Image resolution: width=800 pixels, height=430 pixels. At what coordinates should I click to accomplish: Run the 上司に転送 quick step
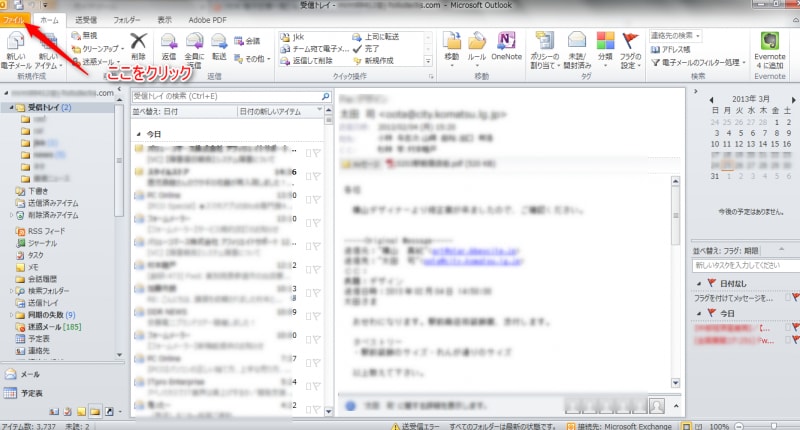(376, 37)
